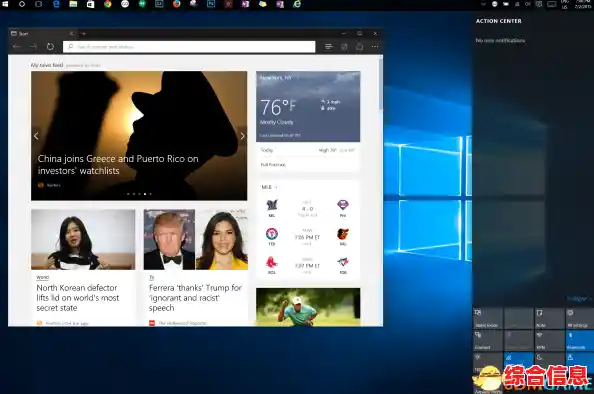Toggle Quiet hours moon tile

pos(549,362)
